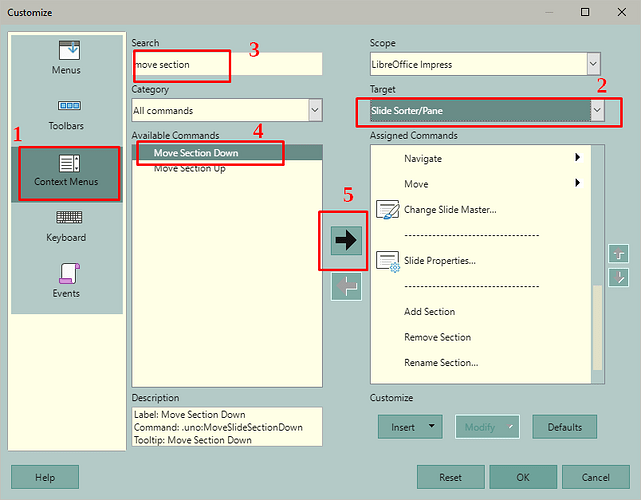Image resolution: width=641 pixels, height=500 pixels.
Task: Confirm with the OK button
Action: click(523, 477)
